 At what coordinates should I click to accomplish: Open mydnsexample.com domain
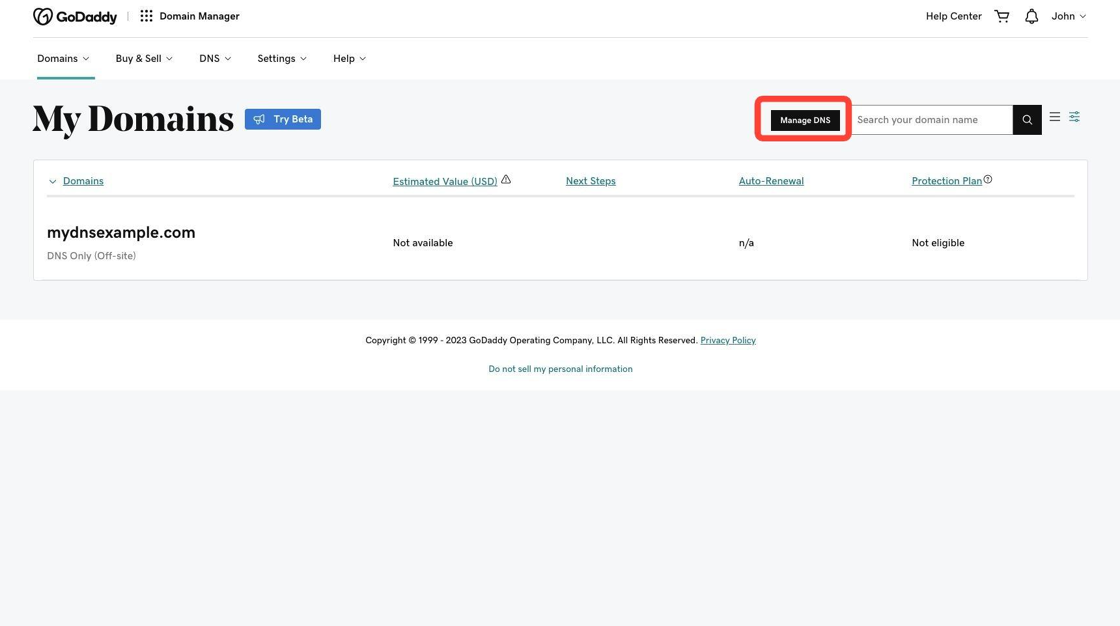coord(121,232)
